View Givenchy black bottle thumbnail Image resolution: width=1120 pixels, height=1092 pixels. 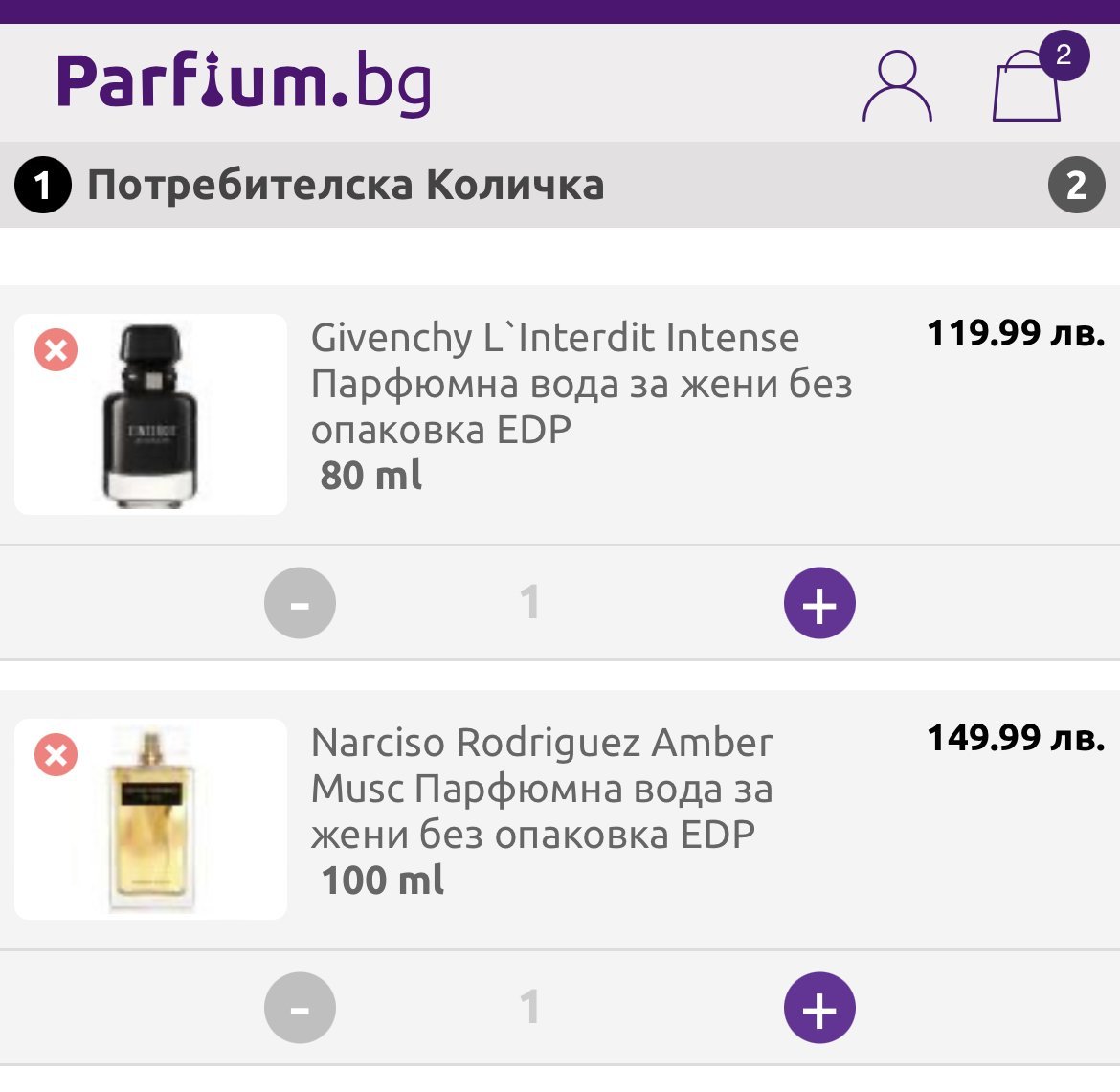pyautogui.click(x=150, y=414)
